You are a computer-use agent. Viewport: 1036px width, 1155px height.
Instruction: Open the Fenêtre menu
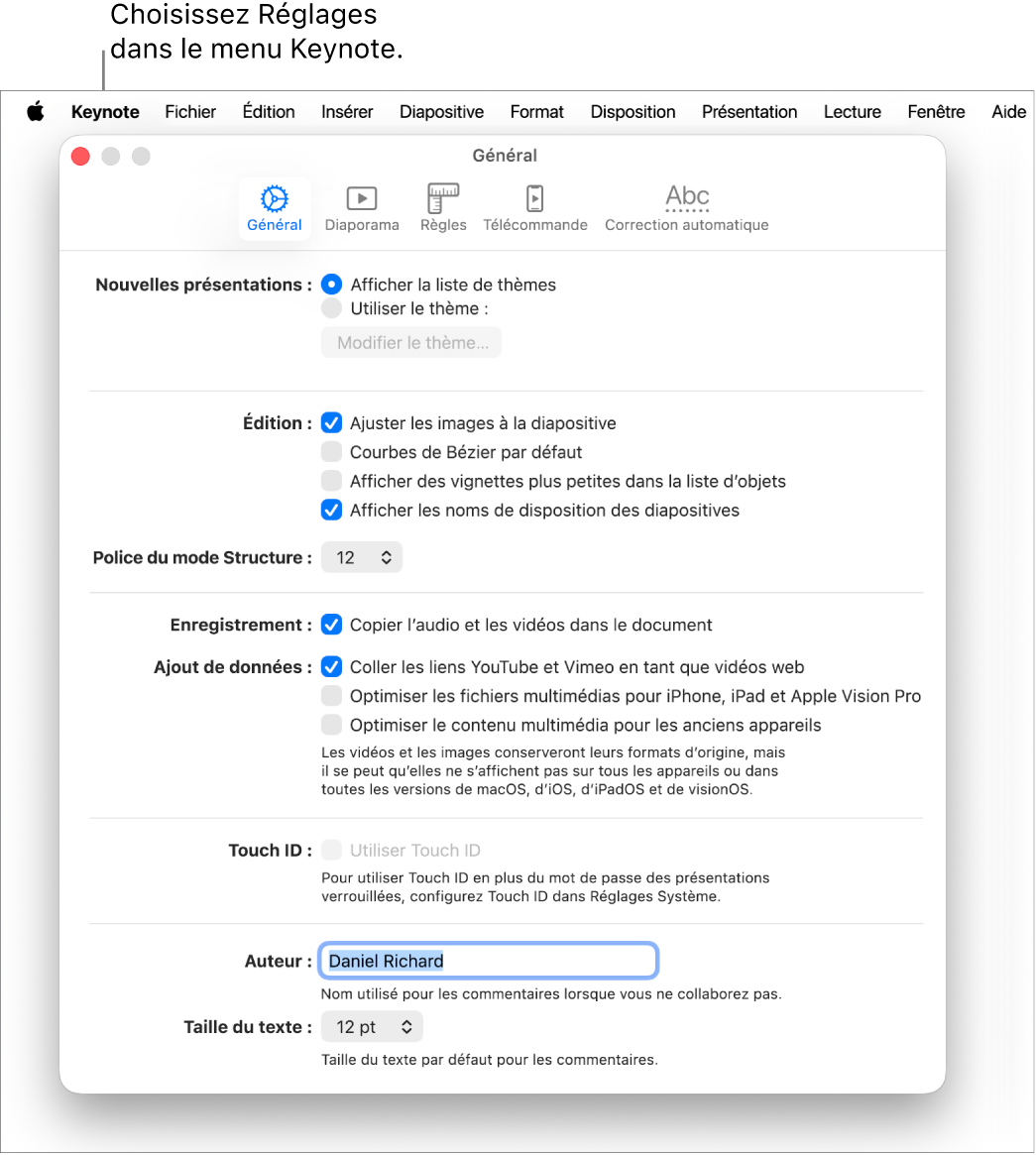pyautogui.click(x=937, y=112)
